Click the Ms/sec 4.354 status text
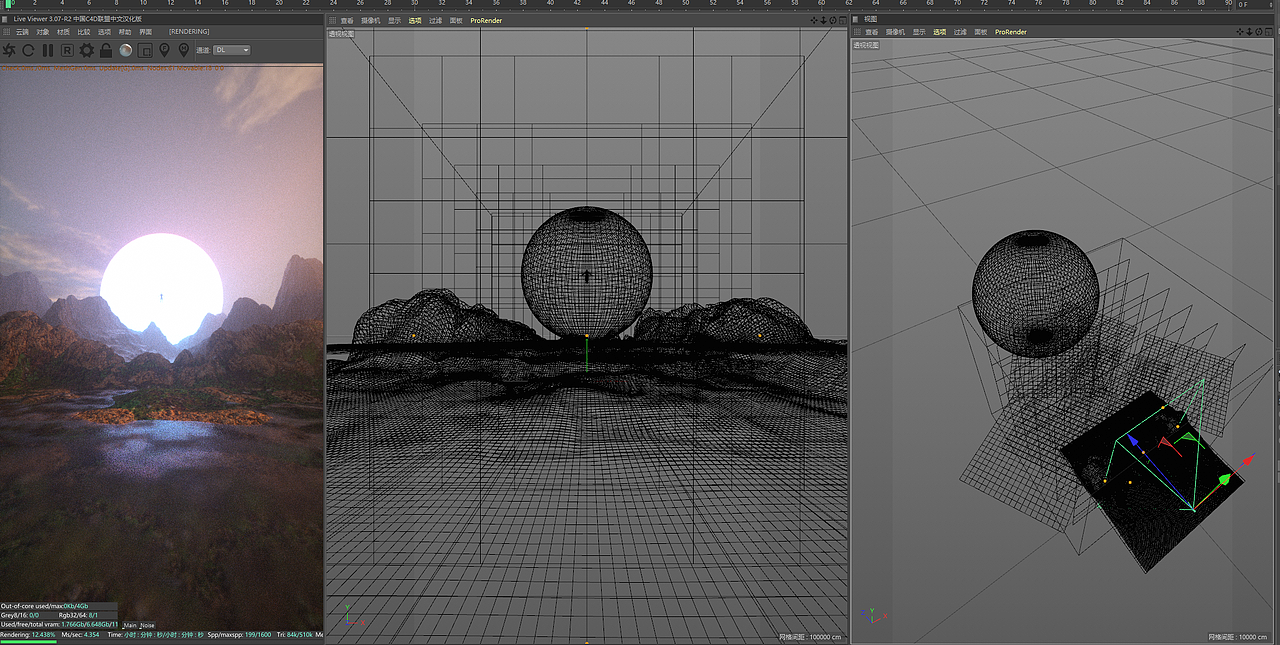Screen dimensions: 1280x645 [x=81, y=635]
